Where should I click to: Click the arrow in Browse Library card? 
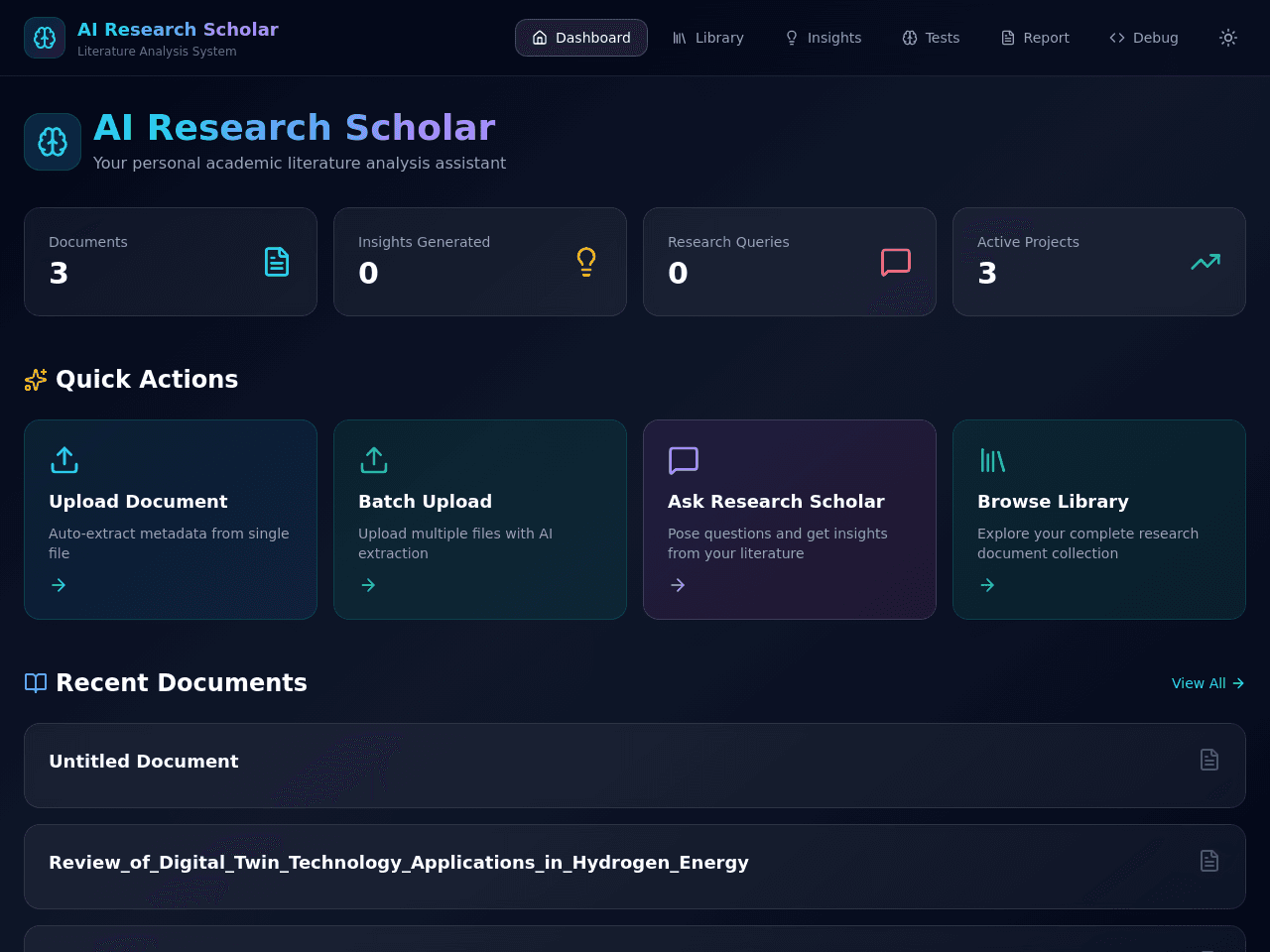pyautogui.click(x=987, y=585)
